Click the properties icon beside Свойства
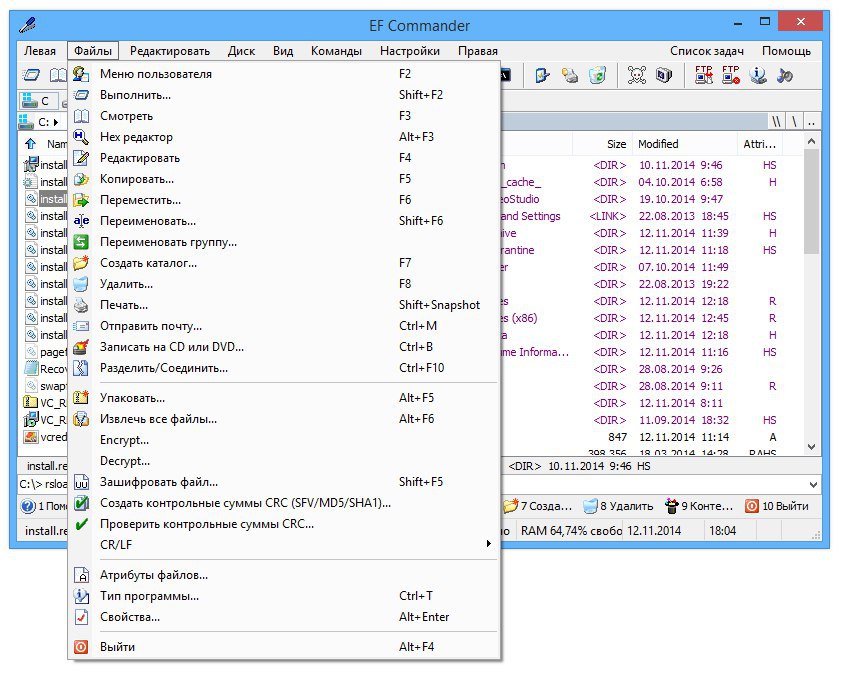 [x=81, y=617]
